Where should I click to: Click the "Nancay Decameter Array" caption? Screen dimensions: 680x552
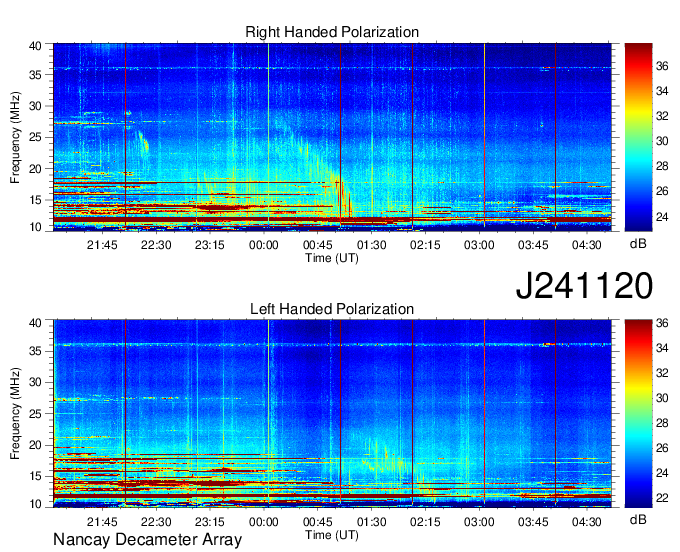pyautogui.click(x=147, y=540)
